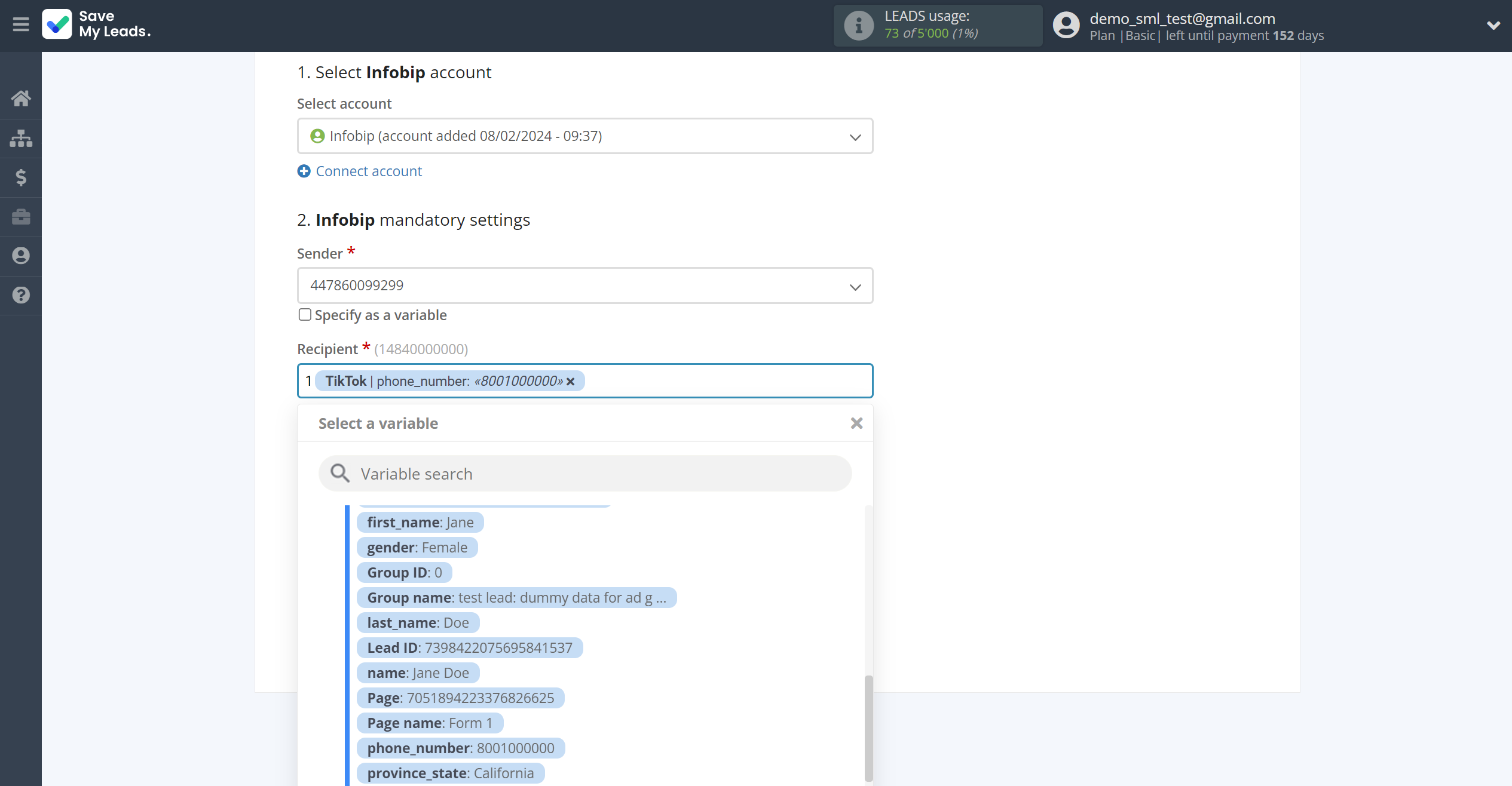Click the LEADS usage info icon
The height and width of the screenshot is (786, 1512).
tap(859, 26)
